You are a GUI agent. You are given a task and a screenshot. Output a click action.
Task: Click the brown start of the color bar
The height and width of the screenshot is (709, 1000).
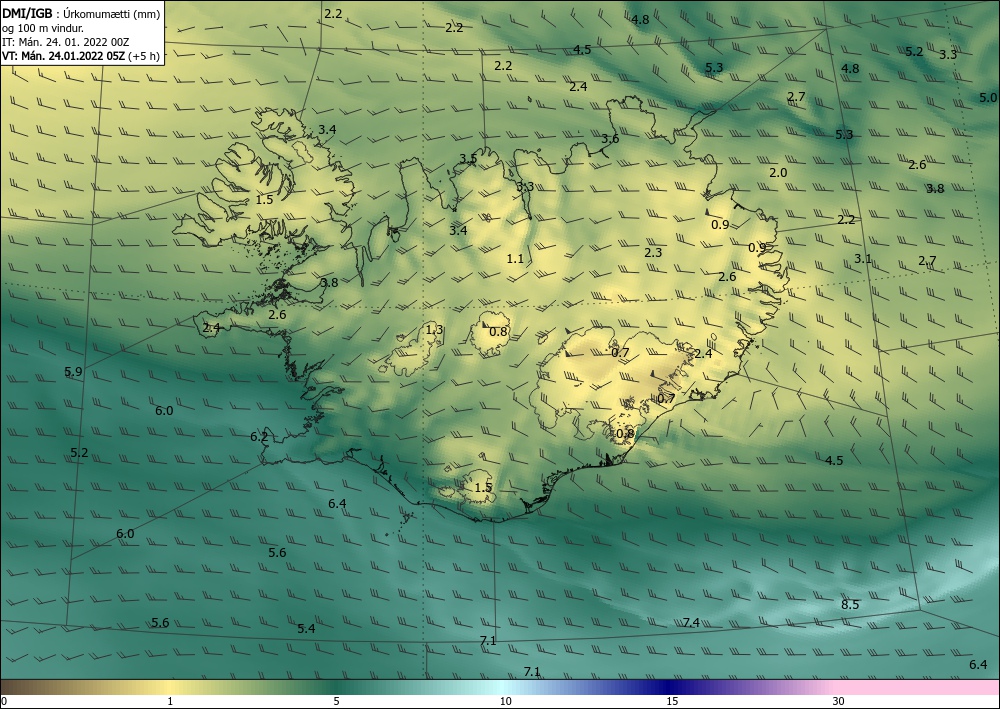point(26,687)
